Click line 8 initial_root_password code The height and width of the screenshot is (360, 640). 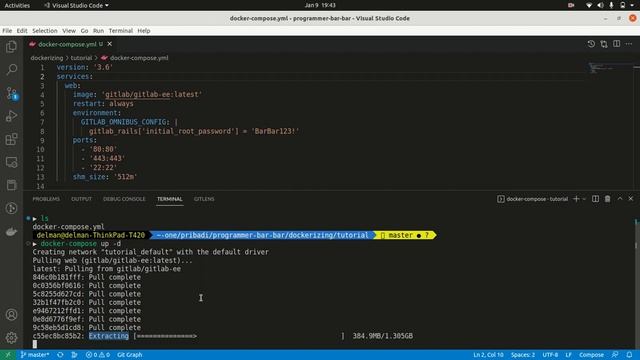point(194,131)
